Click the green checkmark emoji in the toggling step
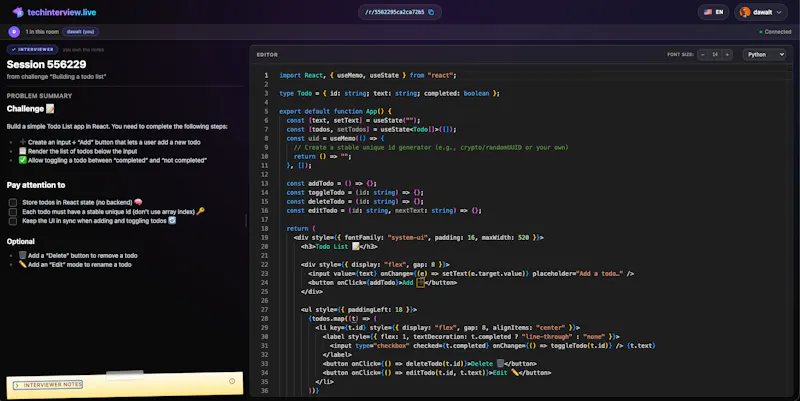 22,160
